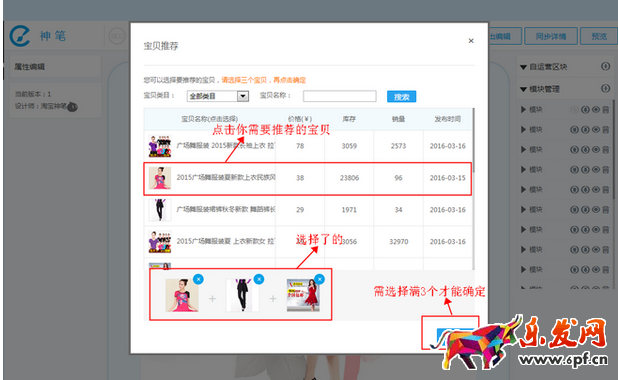The image size is (618, 380).
Task: Click the 同步详情 button
Action: click(551, 36)
